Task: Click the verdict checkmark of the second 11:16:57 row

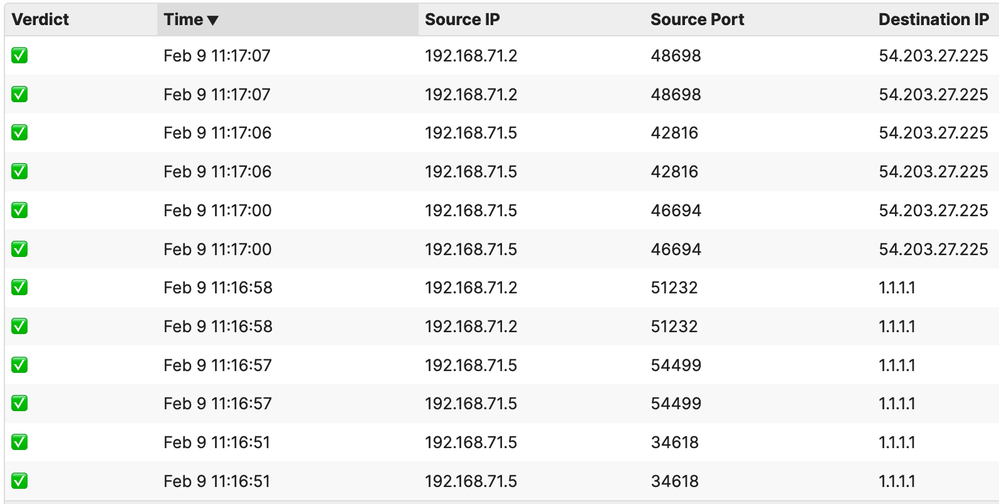Action: pos(19,403)
